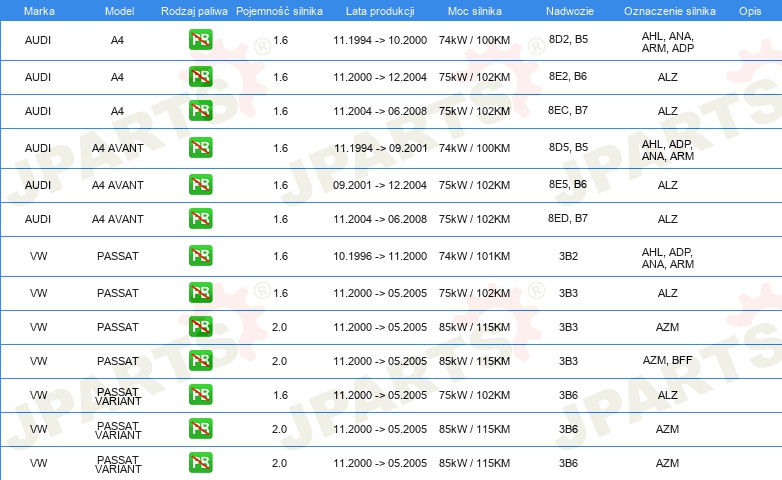This screenshot has width=782, height=480.
Task: Click engine codes in A4 Avant 8D5, B5 row
Action: click(668, 150)
